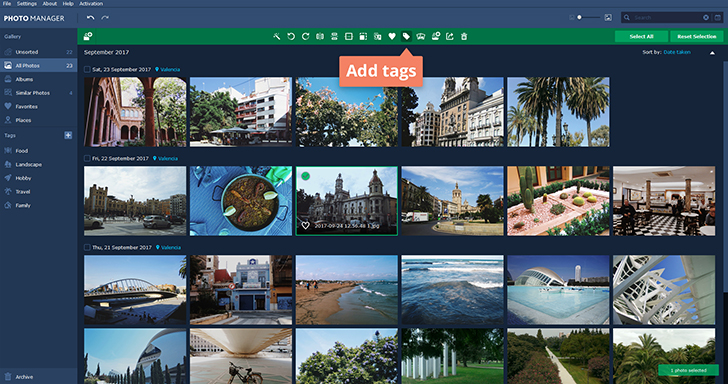Click the add photos icon in green bar

click(88, 36)
